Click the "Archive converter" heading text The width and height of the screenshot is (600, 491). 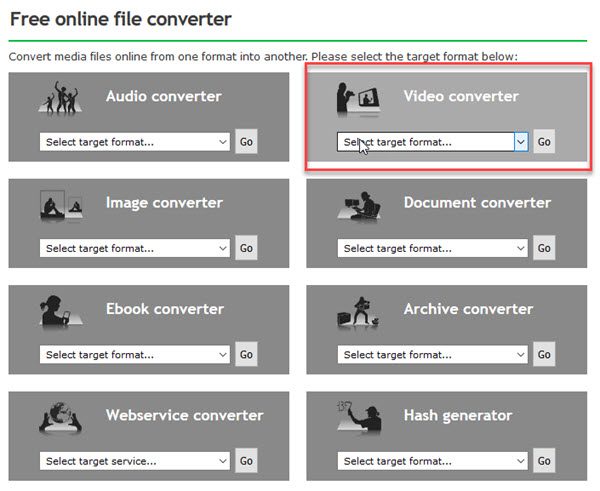point(468,309)
